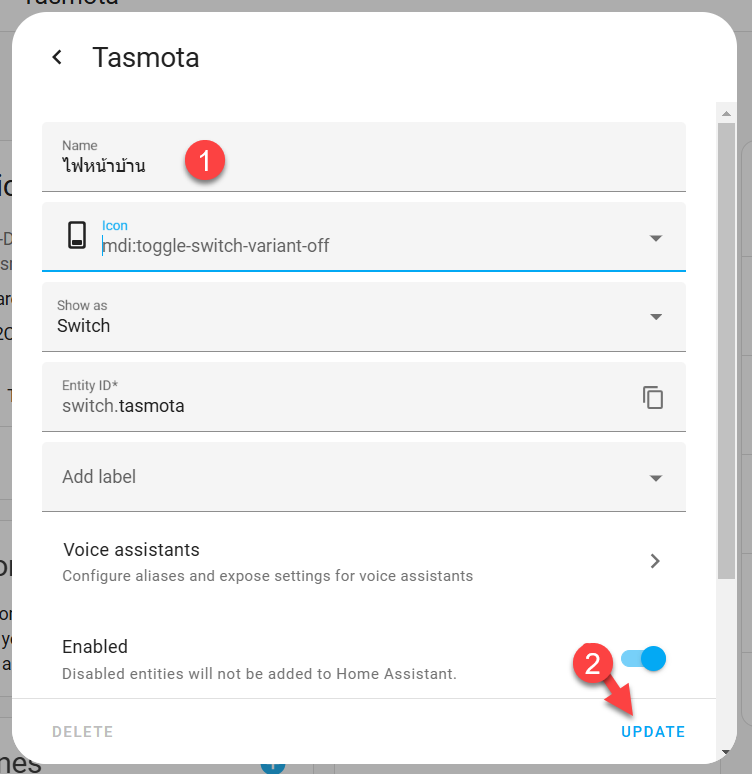Click the UPDATE button
The width and height of the screenshot is (752, 774).
[x=653, y=732]
